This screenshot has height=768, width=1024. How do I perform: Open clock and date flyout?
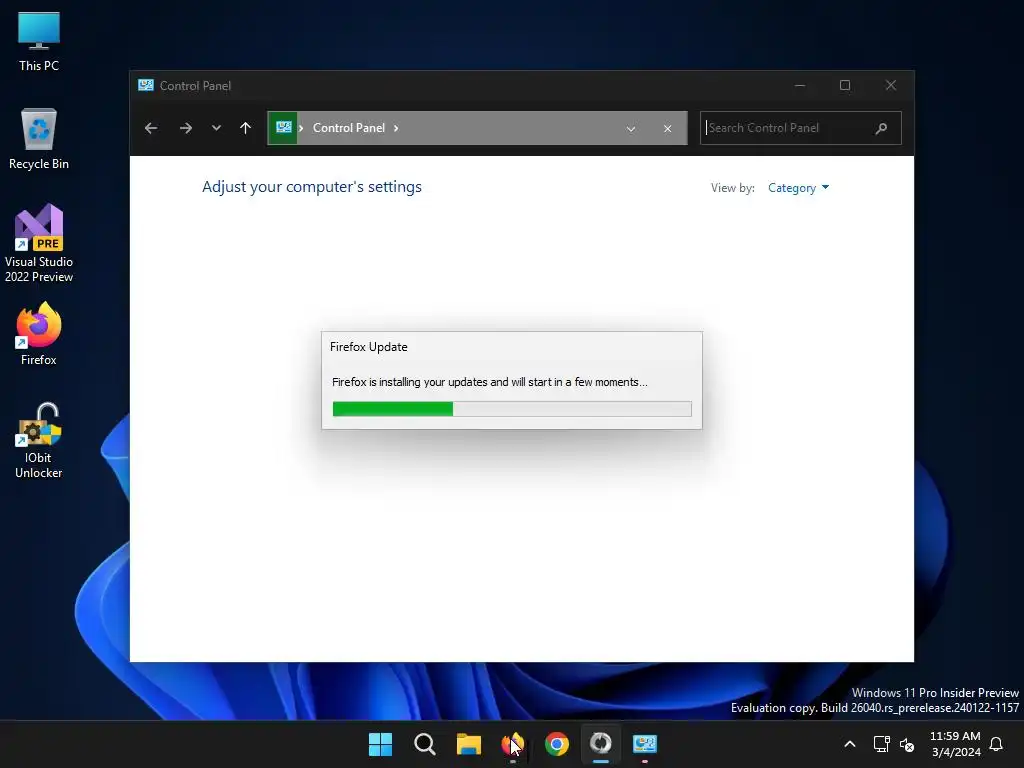pos(955,744)
